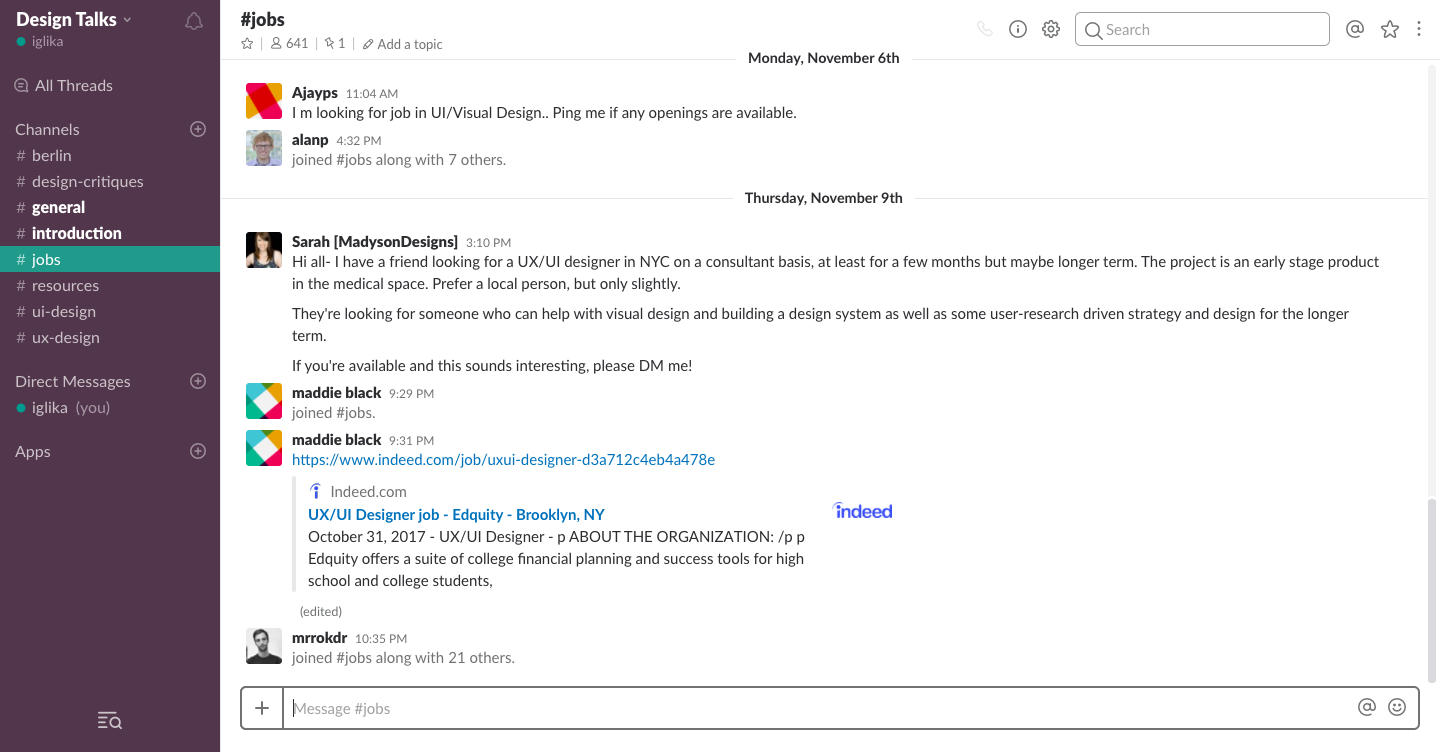Click the alanp username

click(x=310, y=140)
